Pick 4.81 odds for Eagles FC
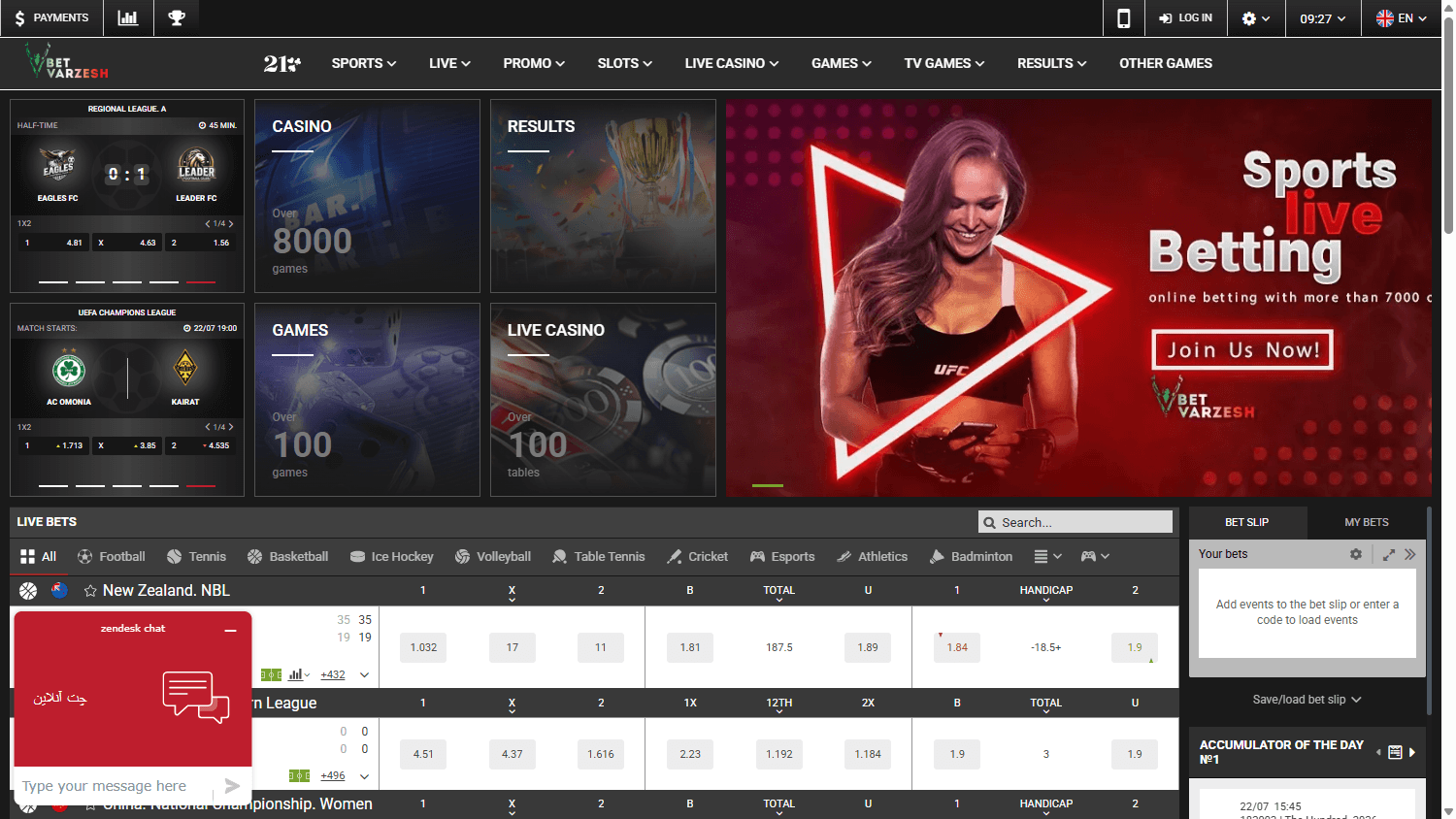This screenshot has height=819, width=1456. (x=51, y=243)
